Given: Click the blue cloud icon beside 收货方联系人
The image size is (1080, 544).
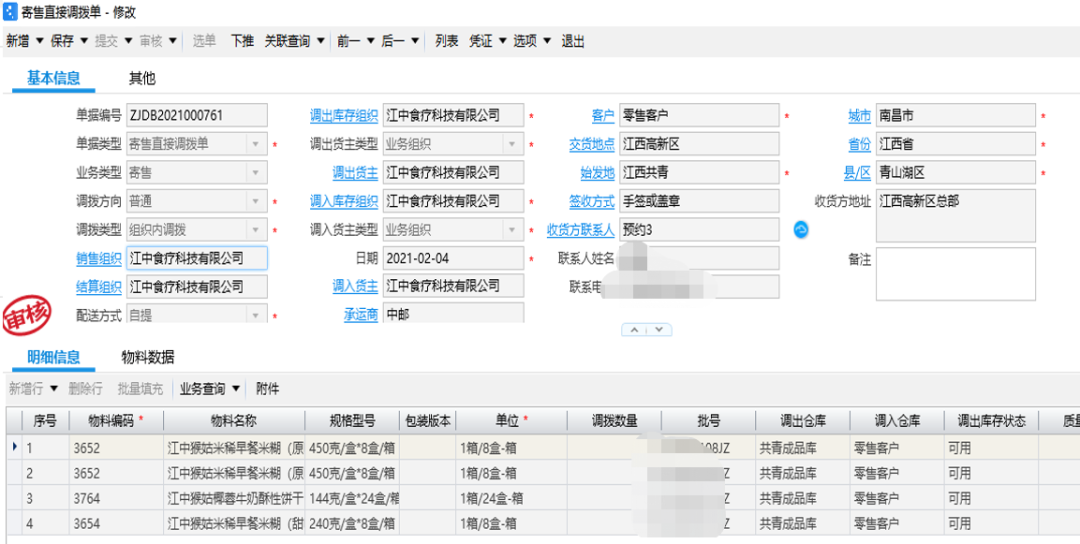Looking at the screenshot, I should tap(800, 229).
